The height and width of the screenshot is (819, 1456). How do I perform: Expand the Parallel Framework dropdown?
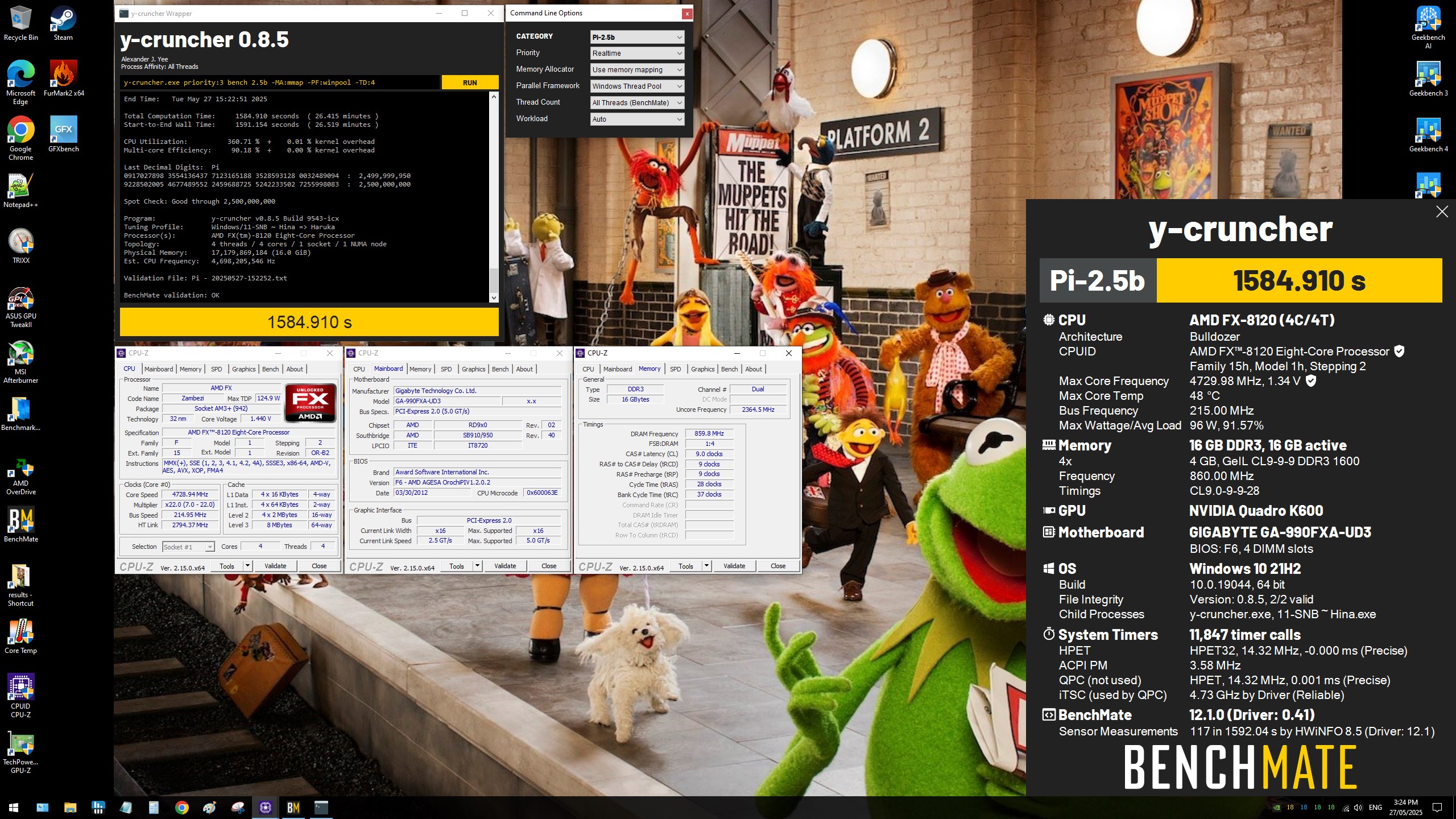pos(637,86)
